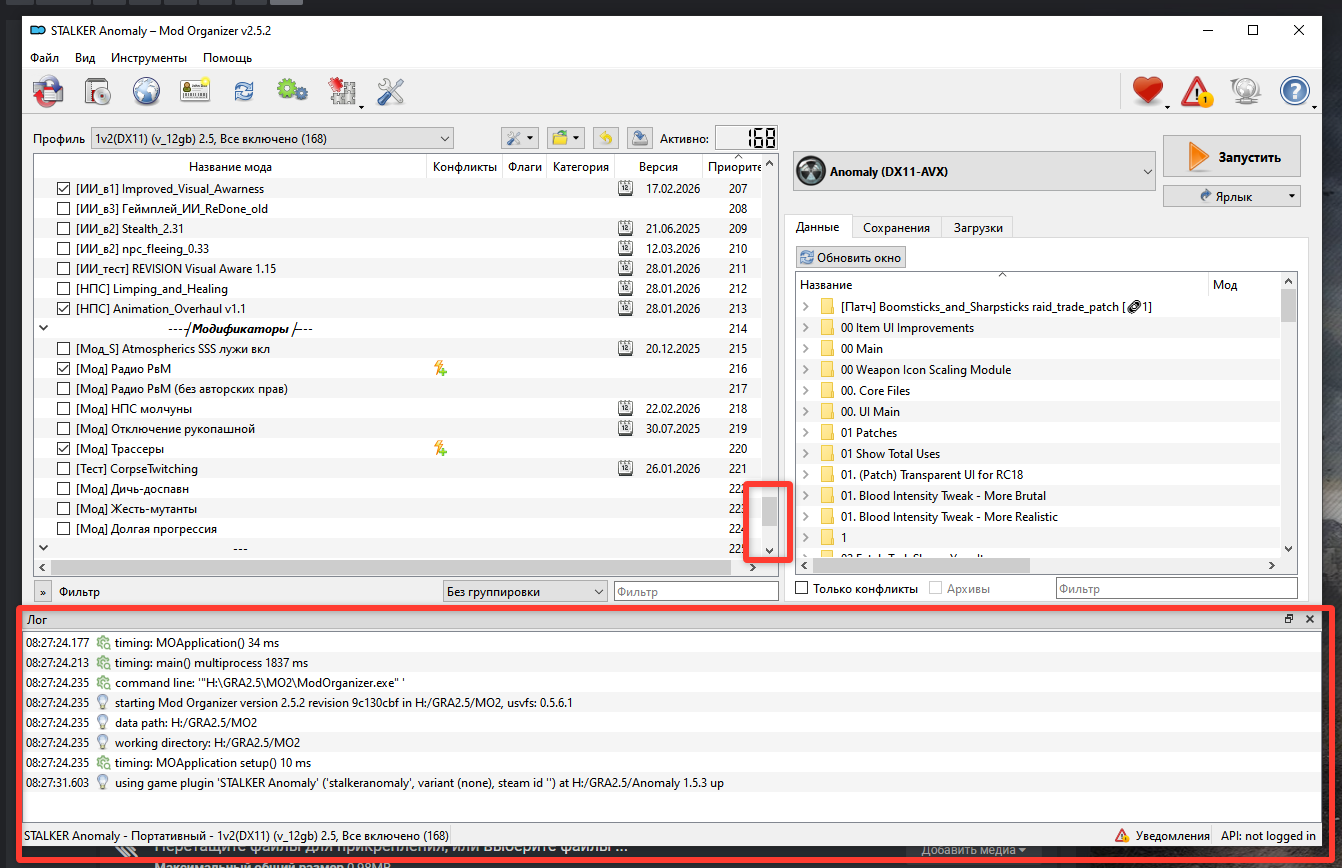
Task: Open the profiles ID card icon
Action: click(195, 92)
